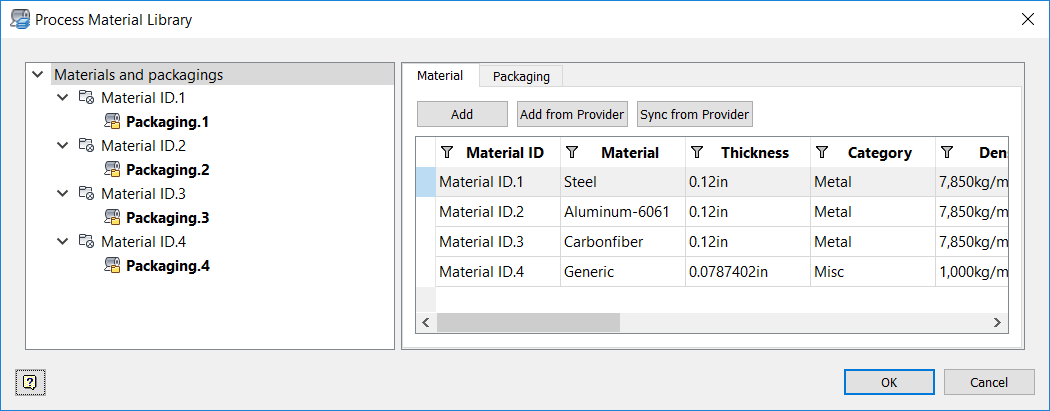Open the Category column filter icon
The image size is (1050, 411).
point(822,152)
